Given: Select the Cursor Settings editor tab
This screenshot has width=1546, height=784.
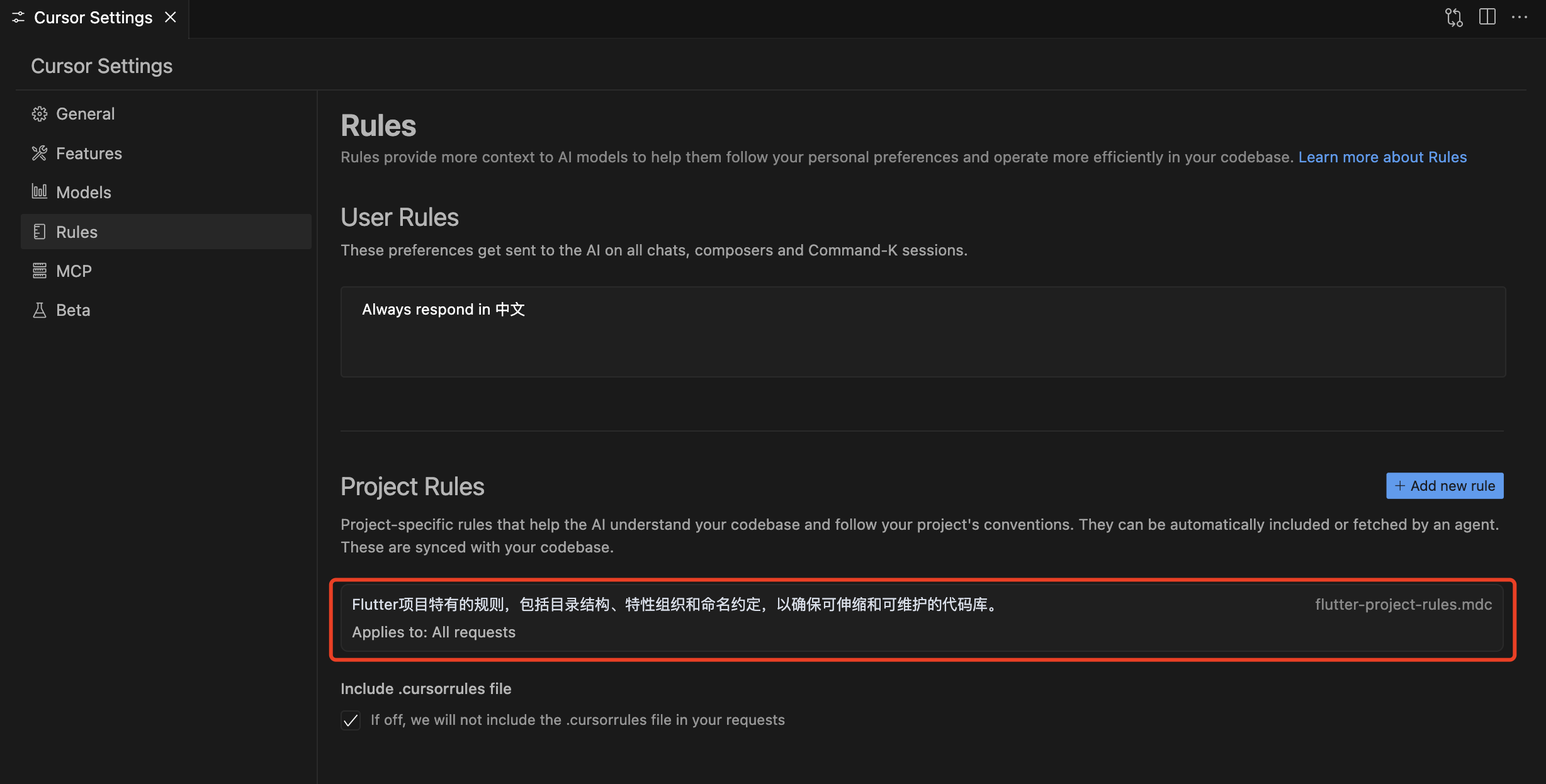Looking at the screenshot, I should tap(93, 18).
